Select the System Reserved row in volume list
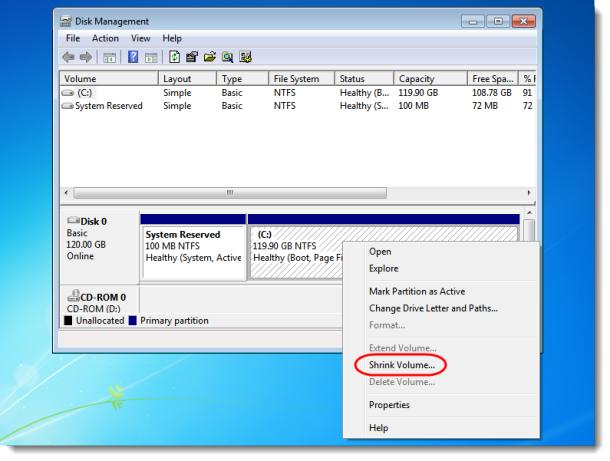 coord(110,105)
